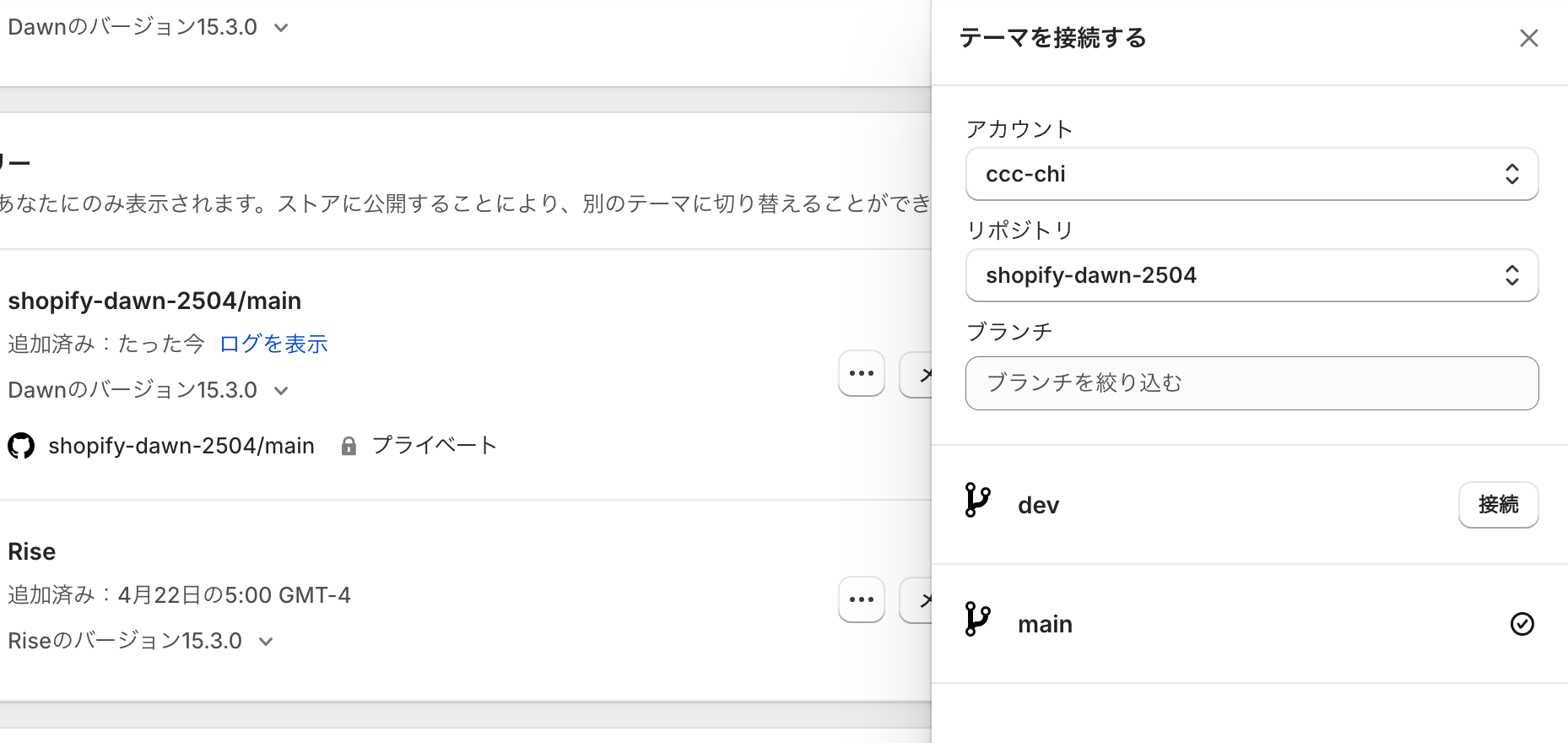This screenshot has height=743, width=1568.
Task: Click the branch icon beside main
Action: (x=977, y=621)
